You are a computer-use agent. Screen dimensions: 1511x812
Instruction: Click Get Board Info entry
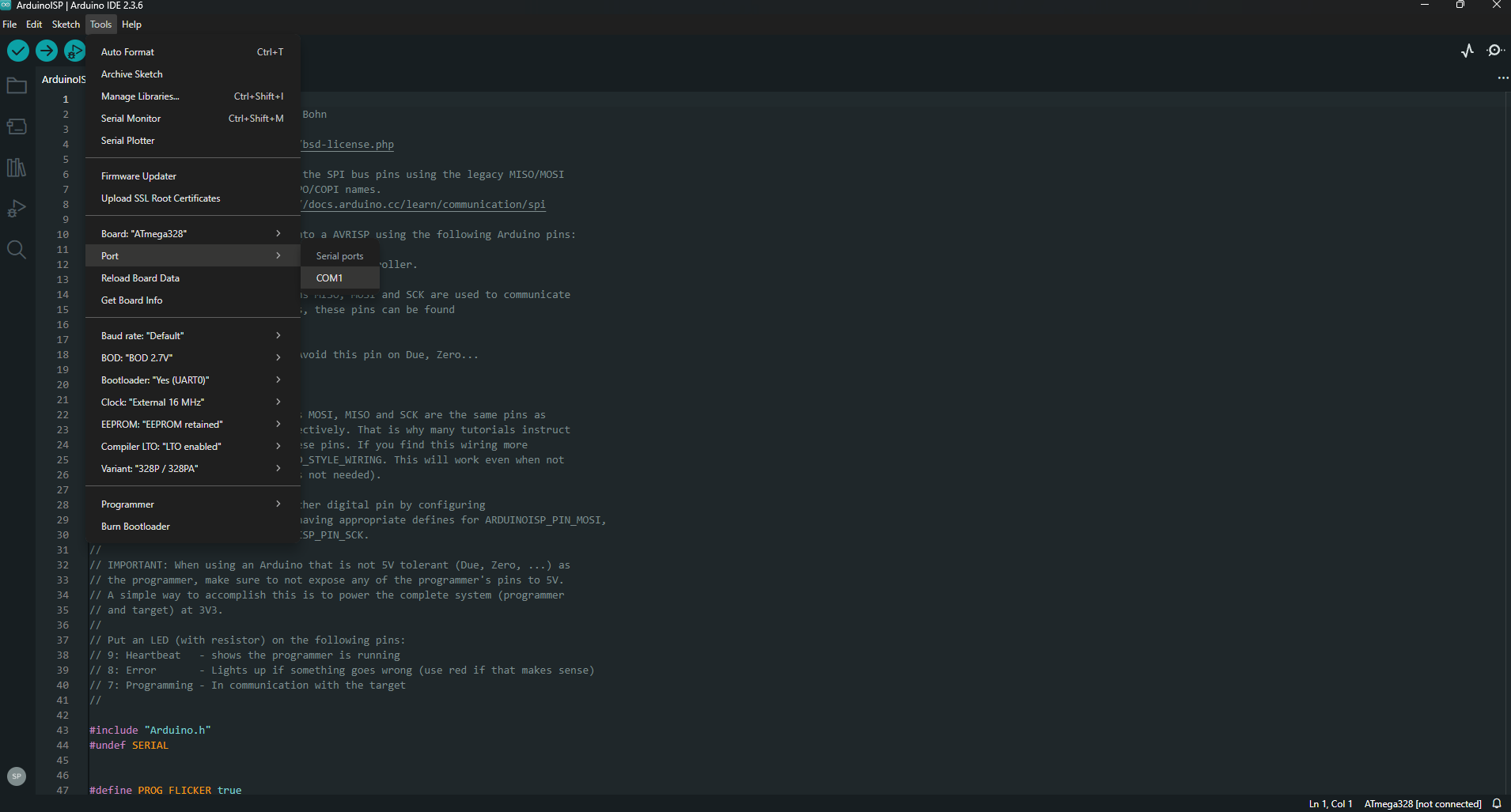[192, 300]
